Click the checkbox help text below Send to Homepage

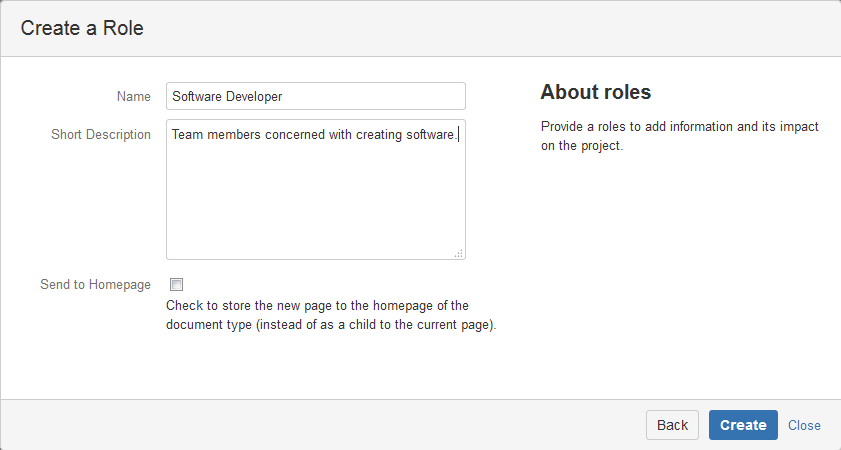[x=330, y=315]
